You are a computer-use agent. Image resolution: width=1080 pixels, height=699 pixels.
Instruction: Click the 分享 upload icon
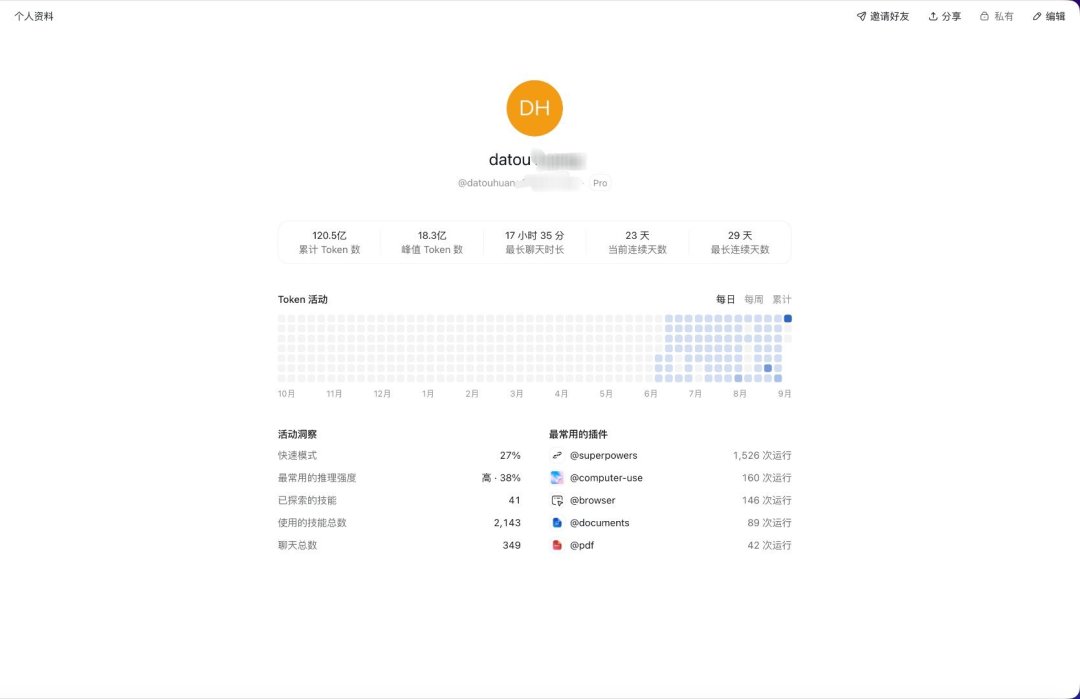coord(933,17)
